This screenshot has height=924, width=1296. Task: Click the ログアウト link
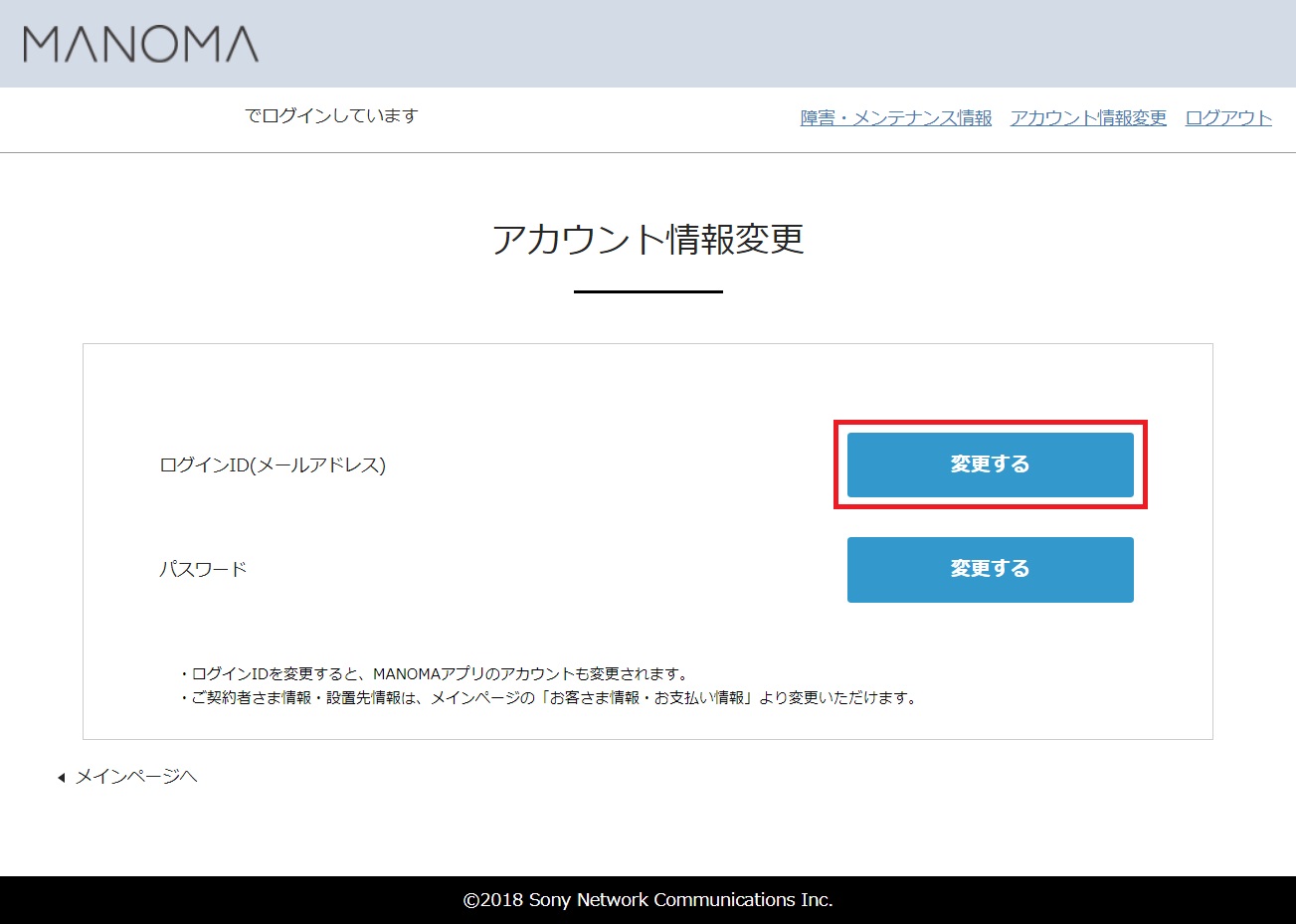pyautogui.click(x=1228, y=117)
